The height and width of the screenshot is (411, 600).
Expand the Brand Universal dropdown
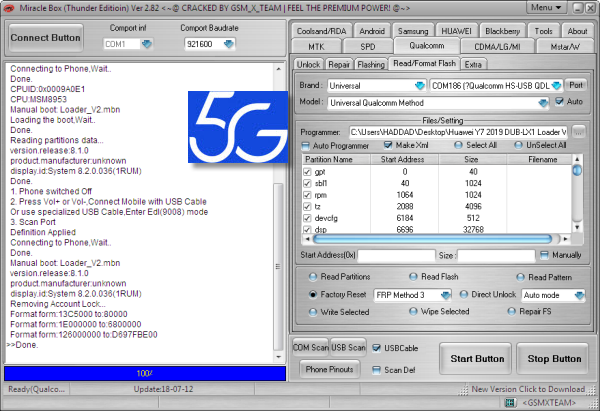[420, 86]
